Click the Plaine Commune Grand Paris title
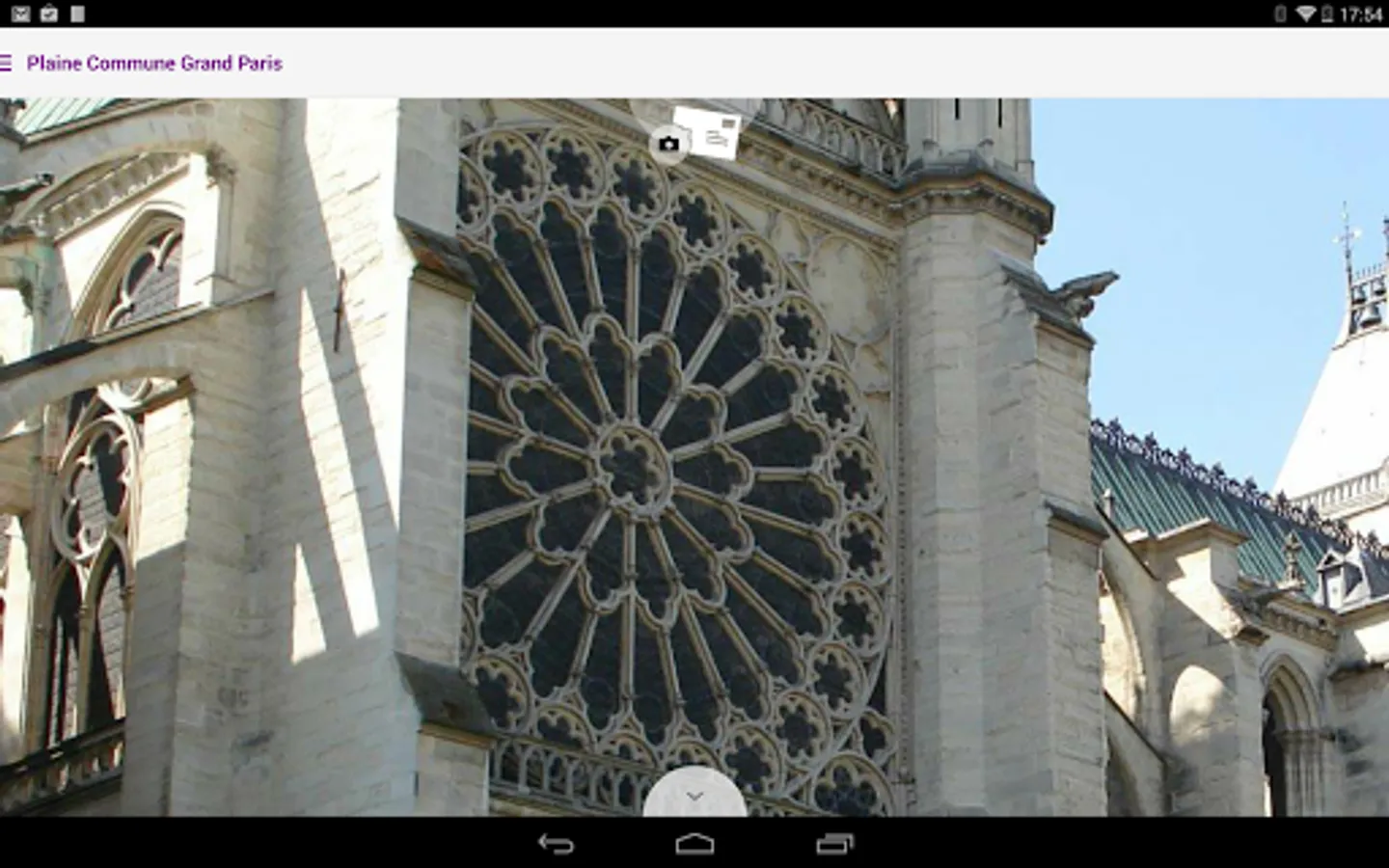This screenshot has height=868, width=1389. coord(154,64)
